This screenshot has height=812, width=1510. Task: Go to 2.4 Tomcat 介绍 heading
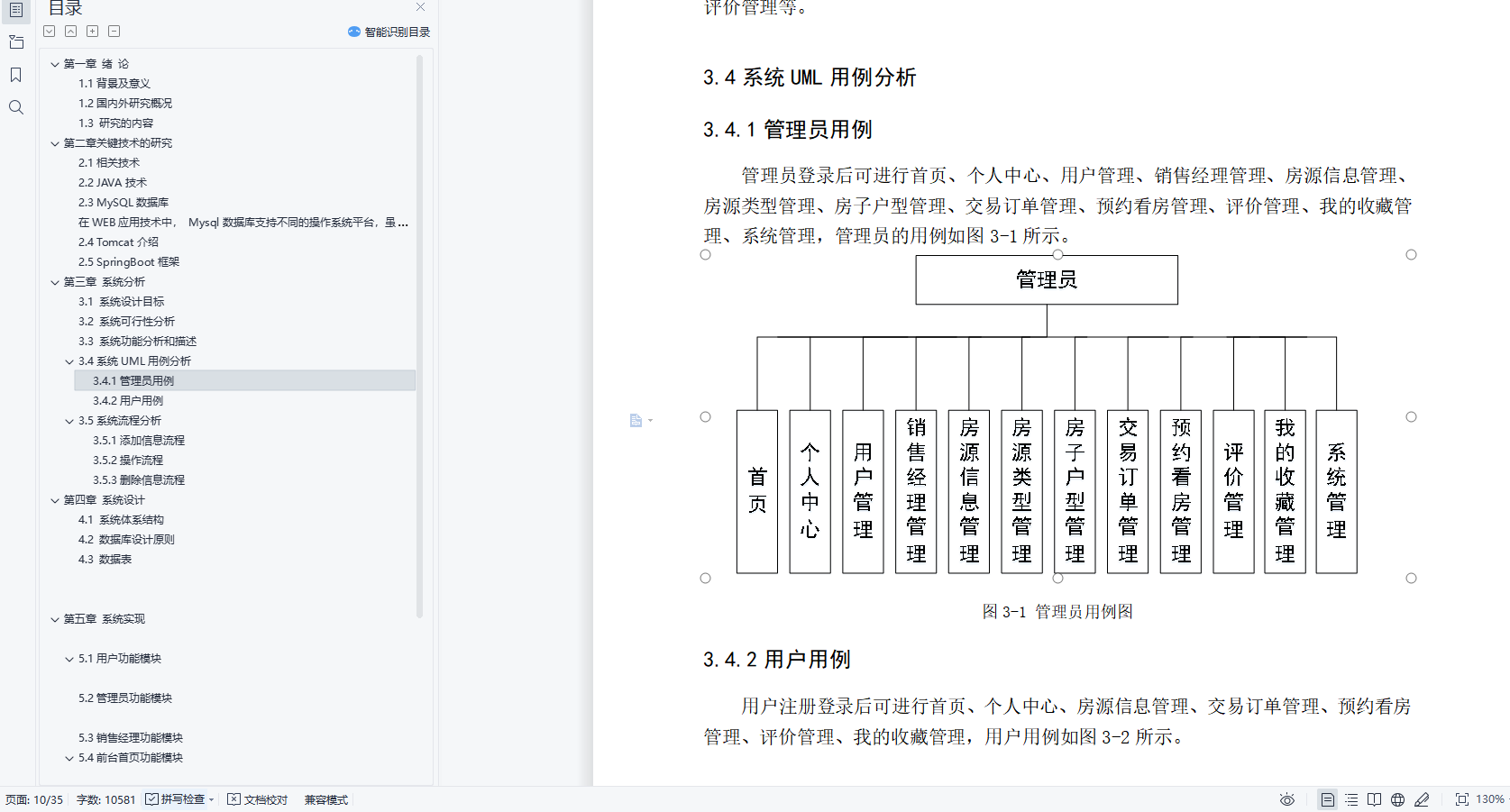tap(118, 242)
